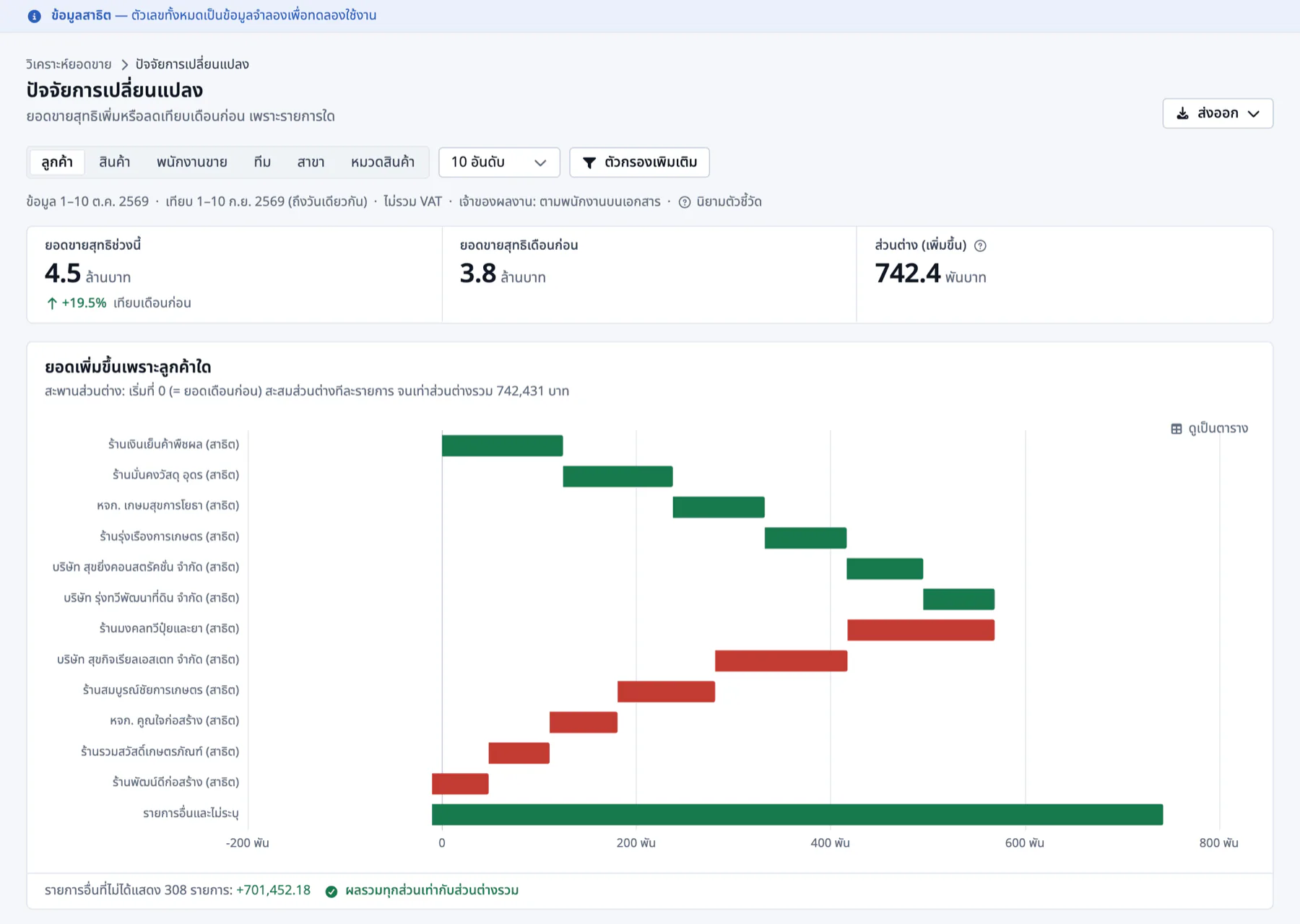Click the long รายการอื่นและไม่ระบุ bar
1300x924 pixels.
pyautogui.click(x=797, y=814)
